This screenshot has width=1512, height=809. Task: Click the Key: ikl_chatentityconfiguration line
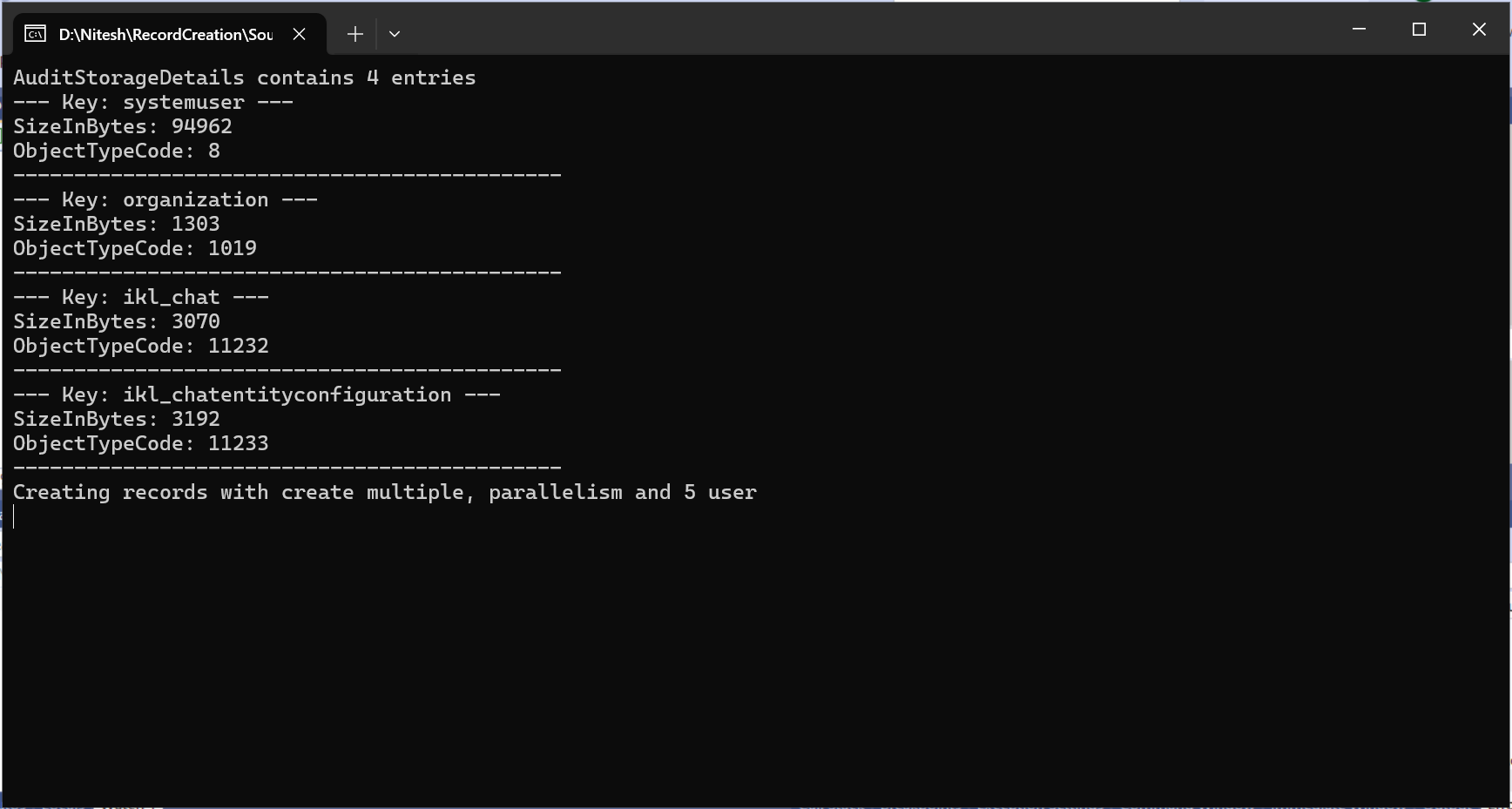coord(258,394)
